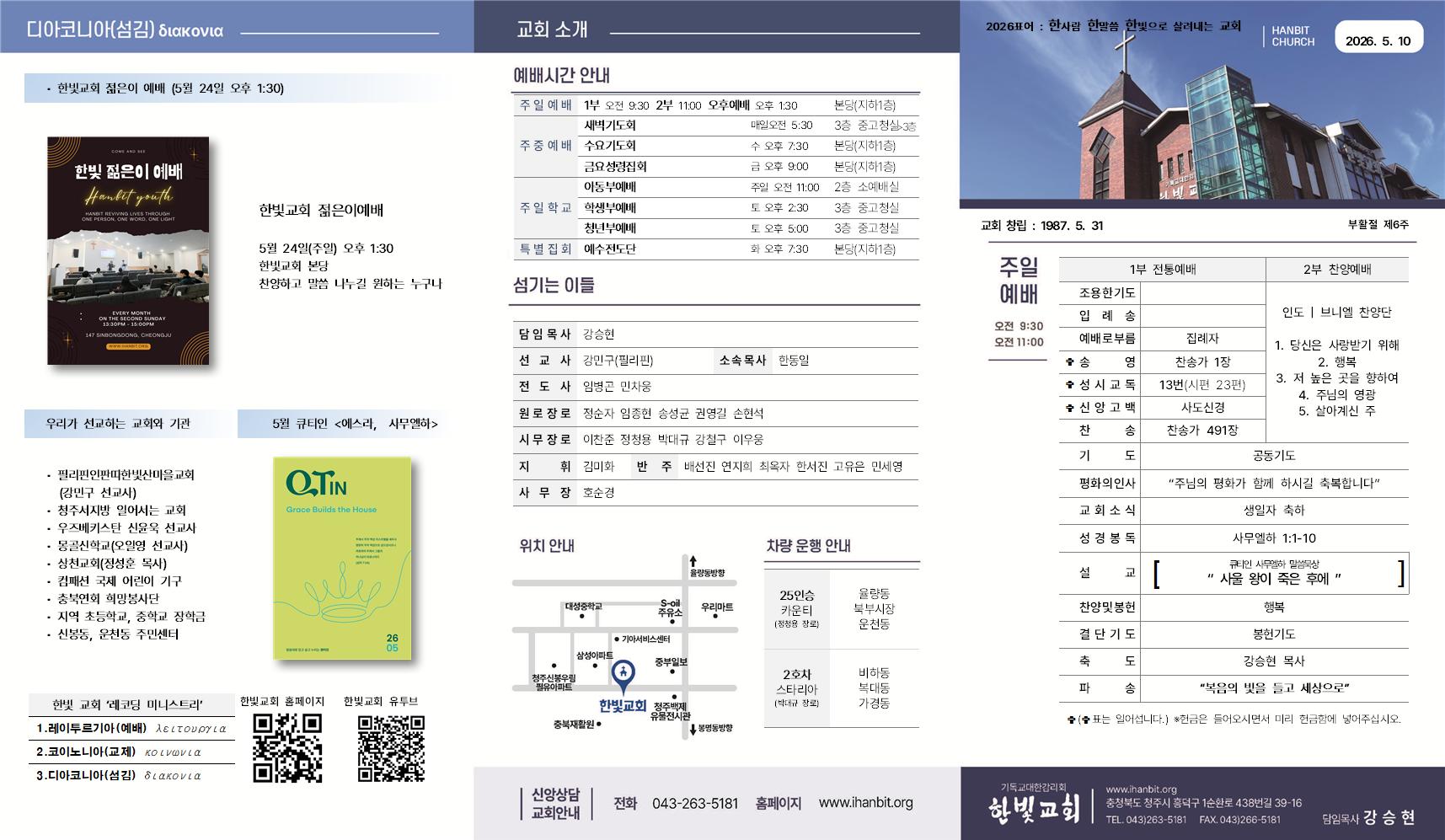Screen dimensions: 1445x840
Task: Click the 차량 운행 안내 heading
Action: pyautogui.click(x=808, y=545)
